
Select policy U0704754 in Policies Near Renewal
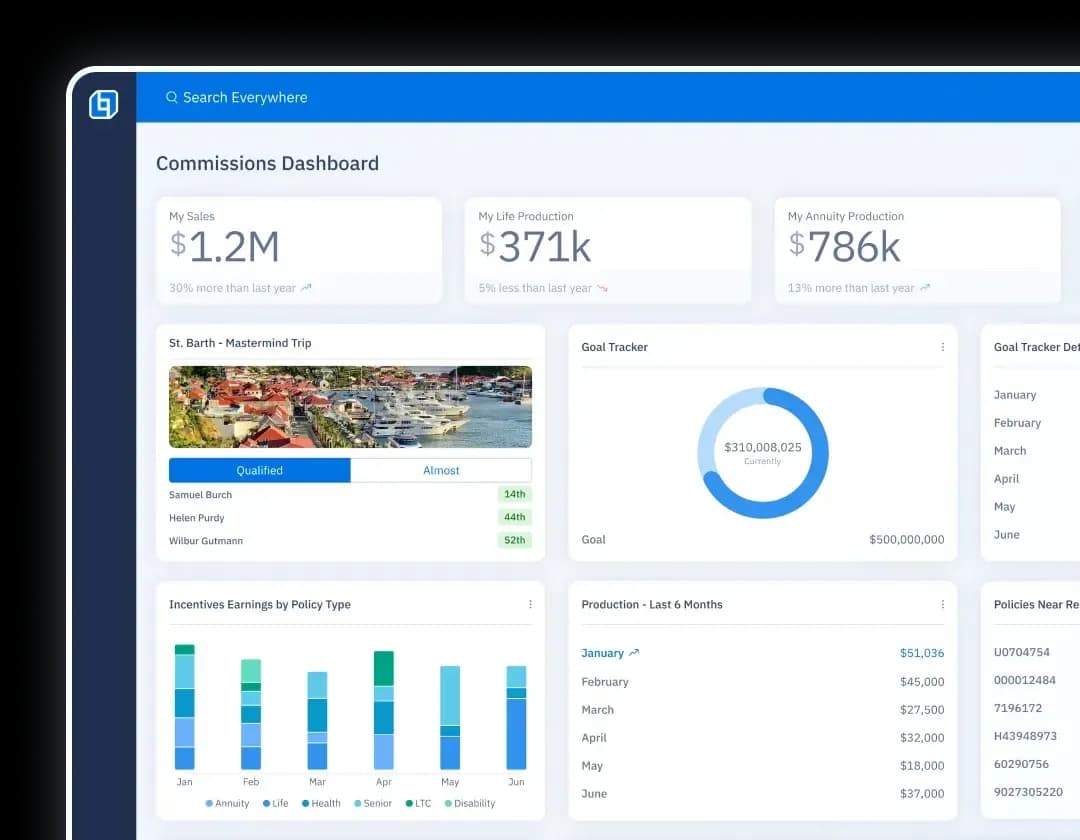click(1022, 652)
